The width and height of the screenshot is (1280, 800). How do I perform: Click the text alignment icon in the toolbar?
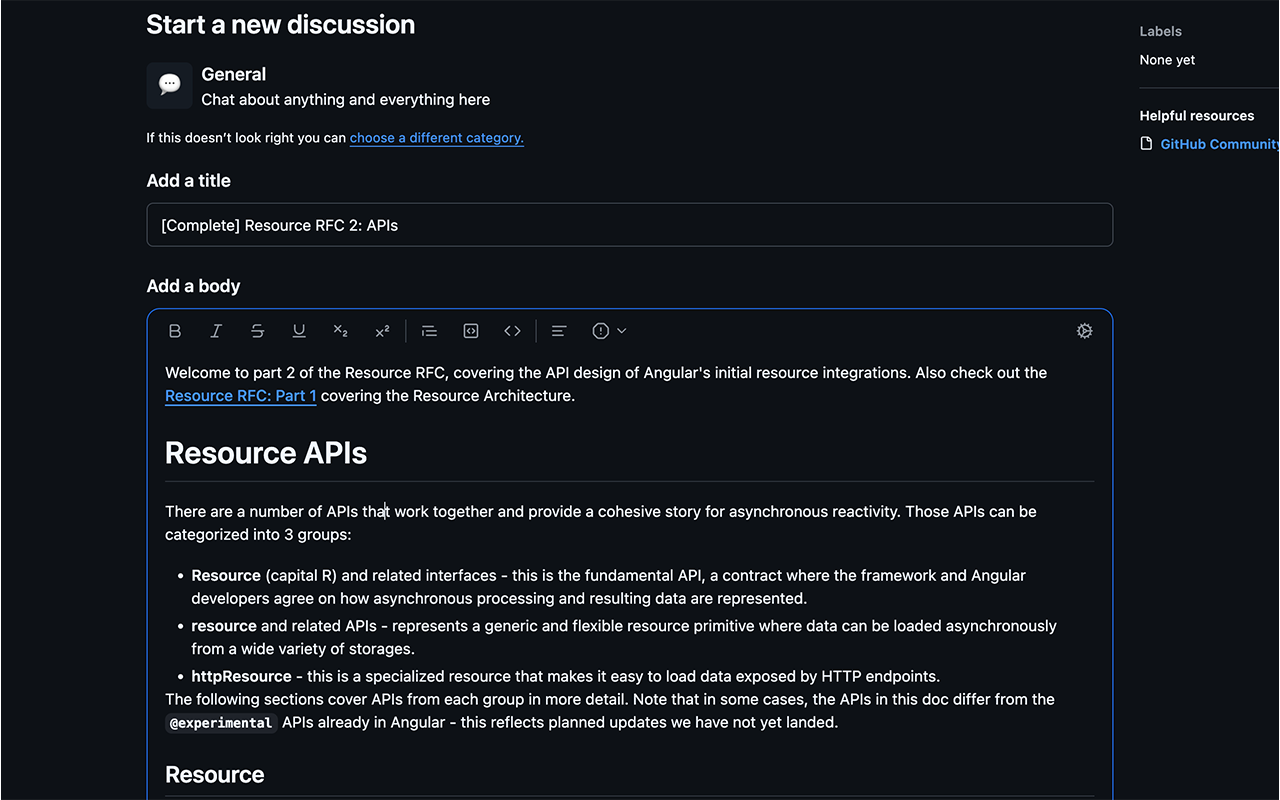tap(558, 330)
